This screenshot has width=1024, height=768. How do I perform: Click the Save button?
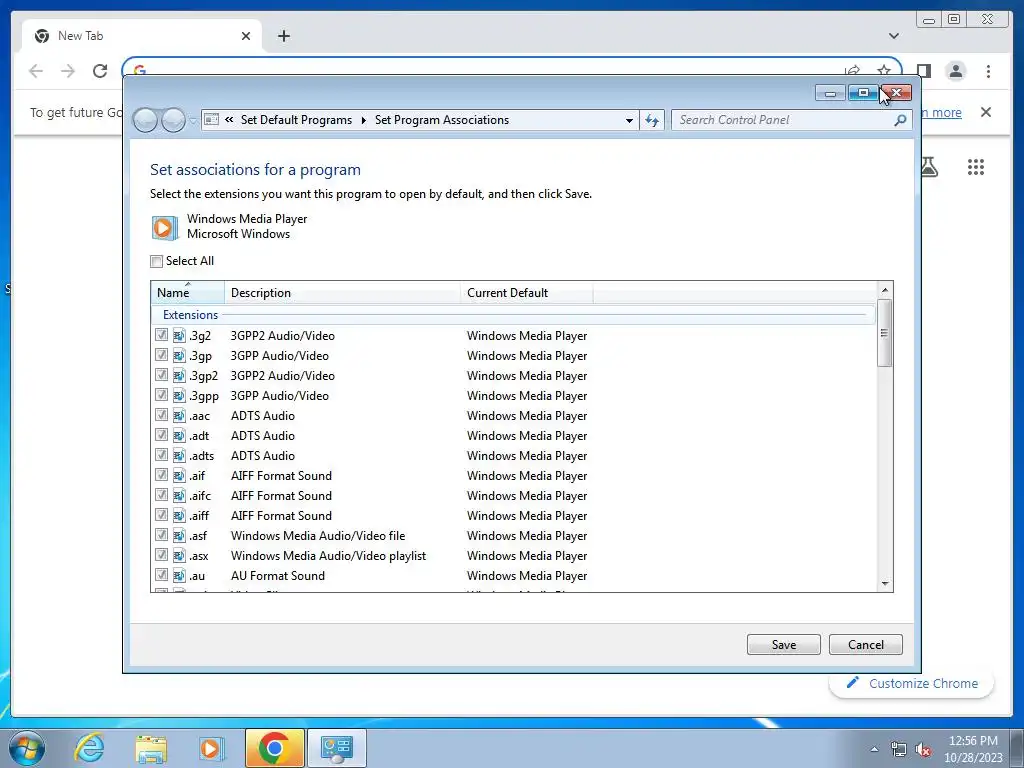[x=784, y=645]
